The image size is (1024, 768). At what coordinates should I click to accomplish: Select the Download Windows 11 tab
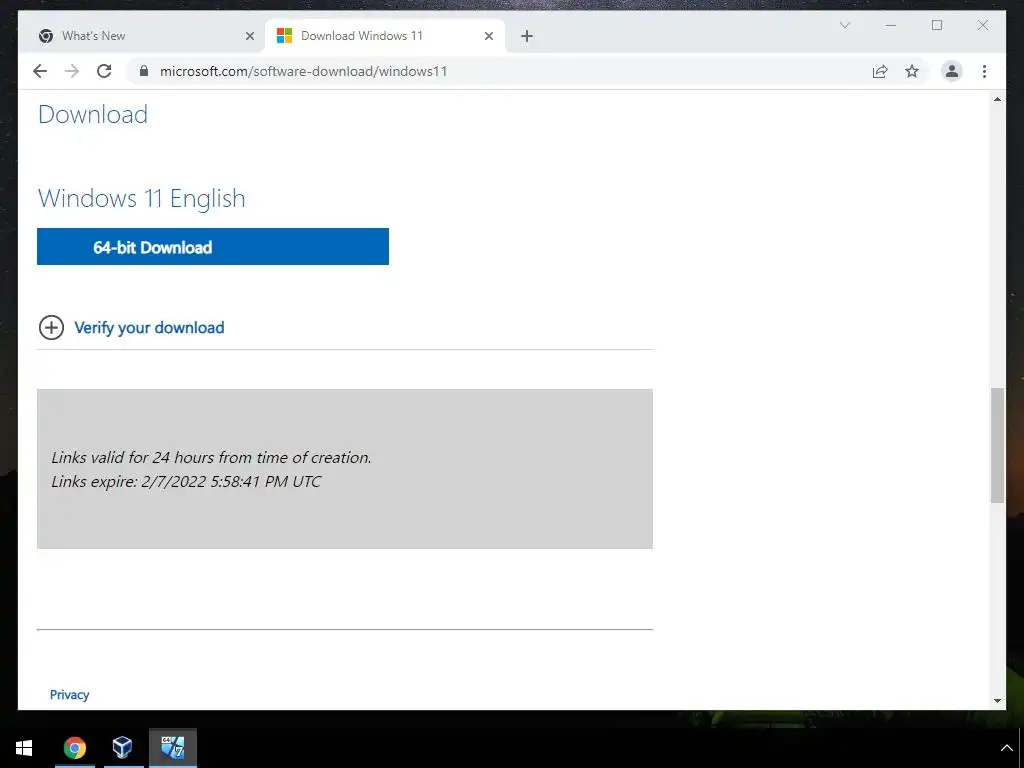point(385,36)
